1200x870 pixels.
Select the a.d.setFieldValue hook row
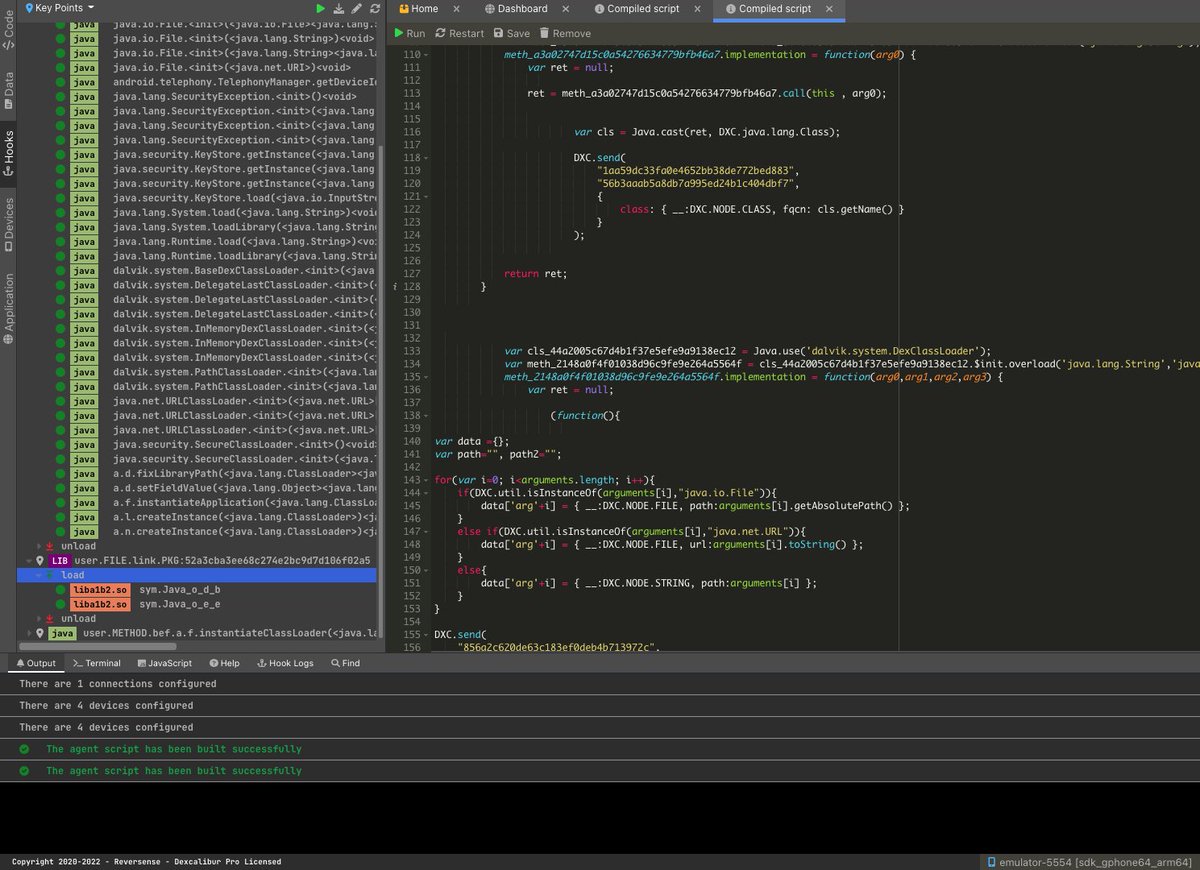(x=197, y=488)
